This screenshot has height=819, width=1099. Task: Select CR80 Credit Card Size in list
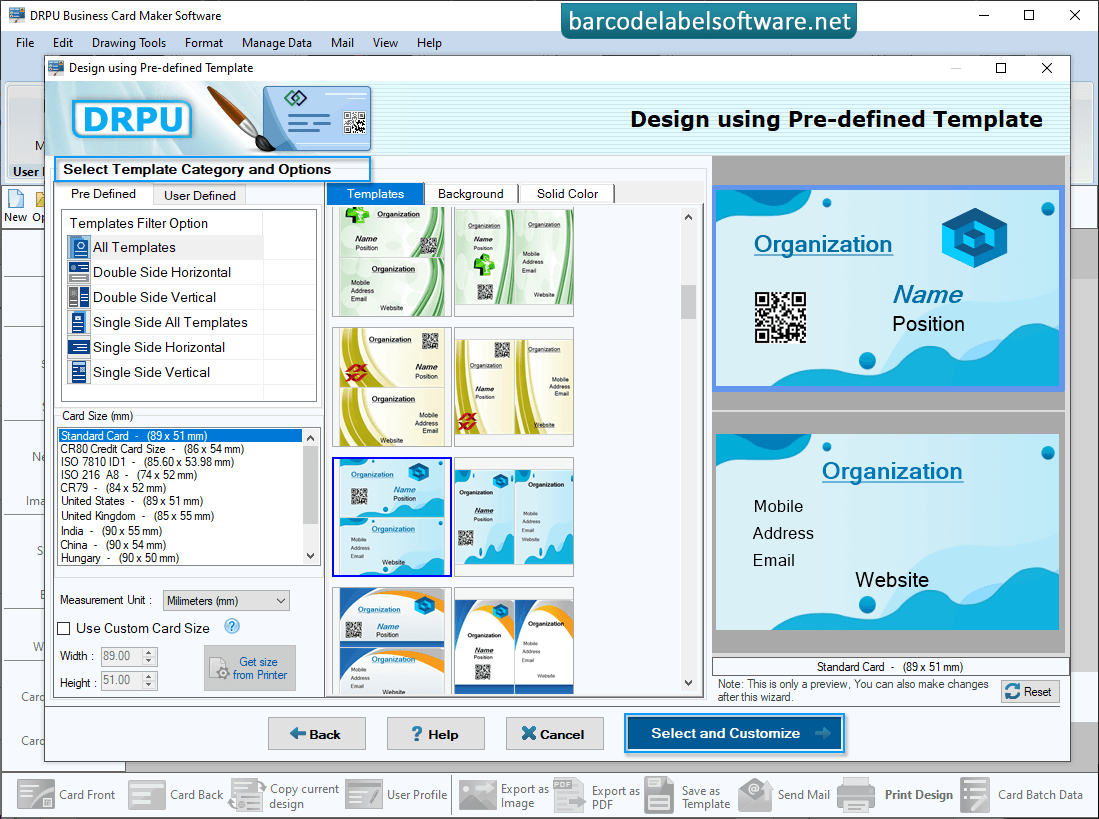[x=180, y=449]
